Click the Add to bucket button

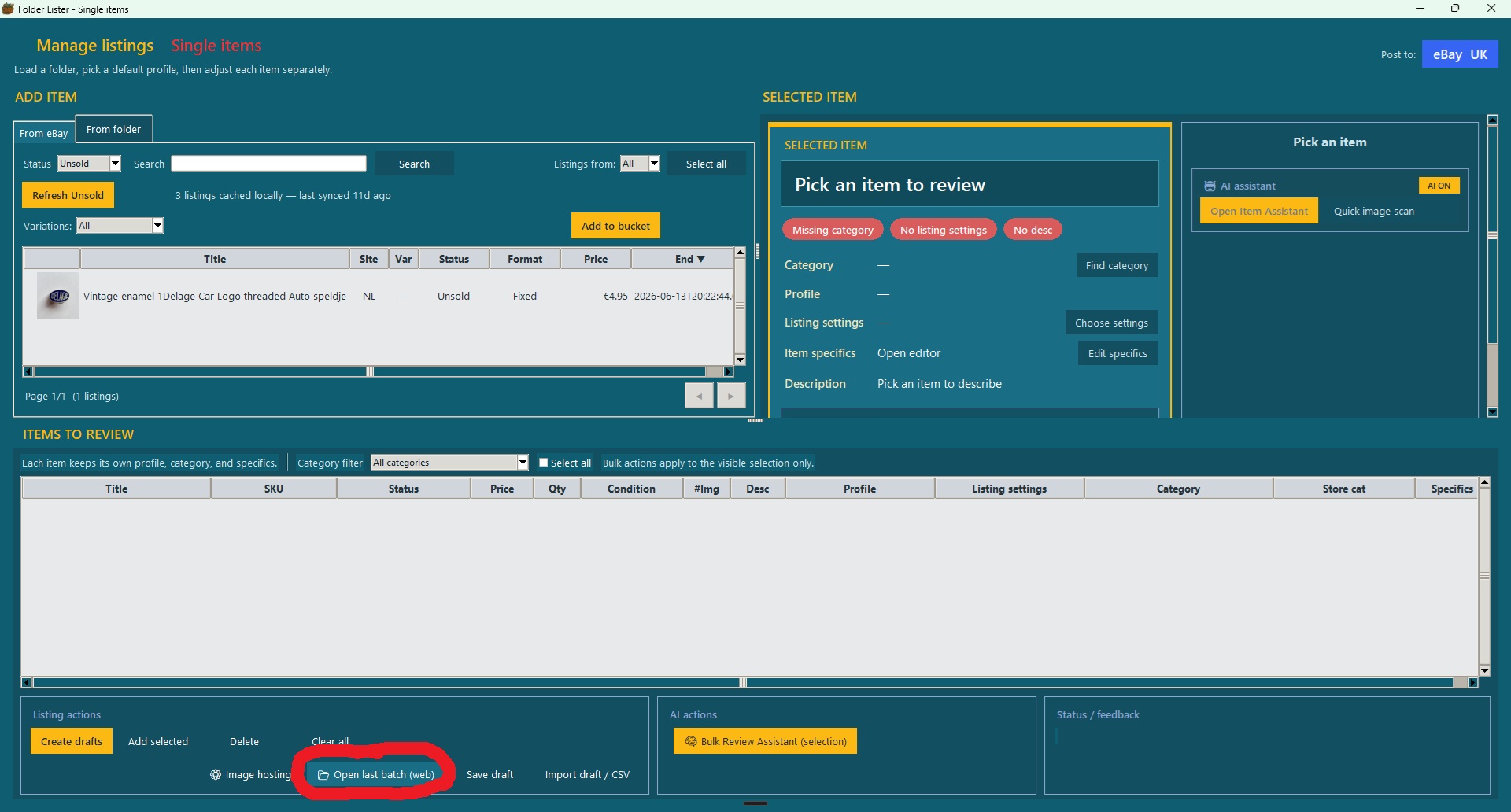pyautogui.click(x=615, y=226)
